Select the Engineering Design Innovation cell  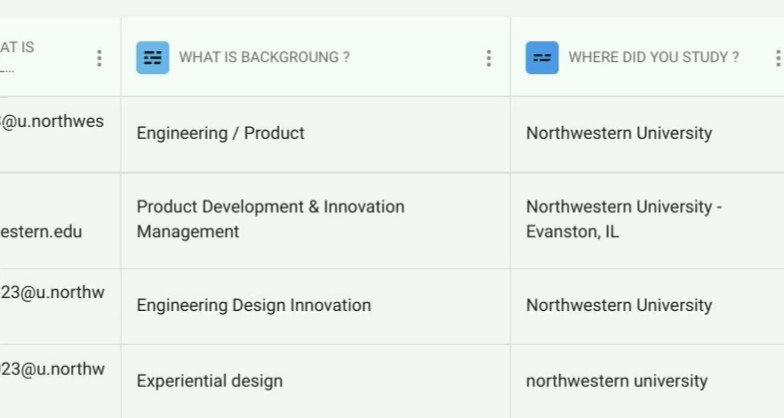(x=316, y=306)
